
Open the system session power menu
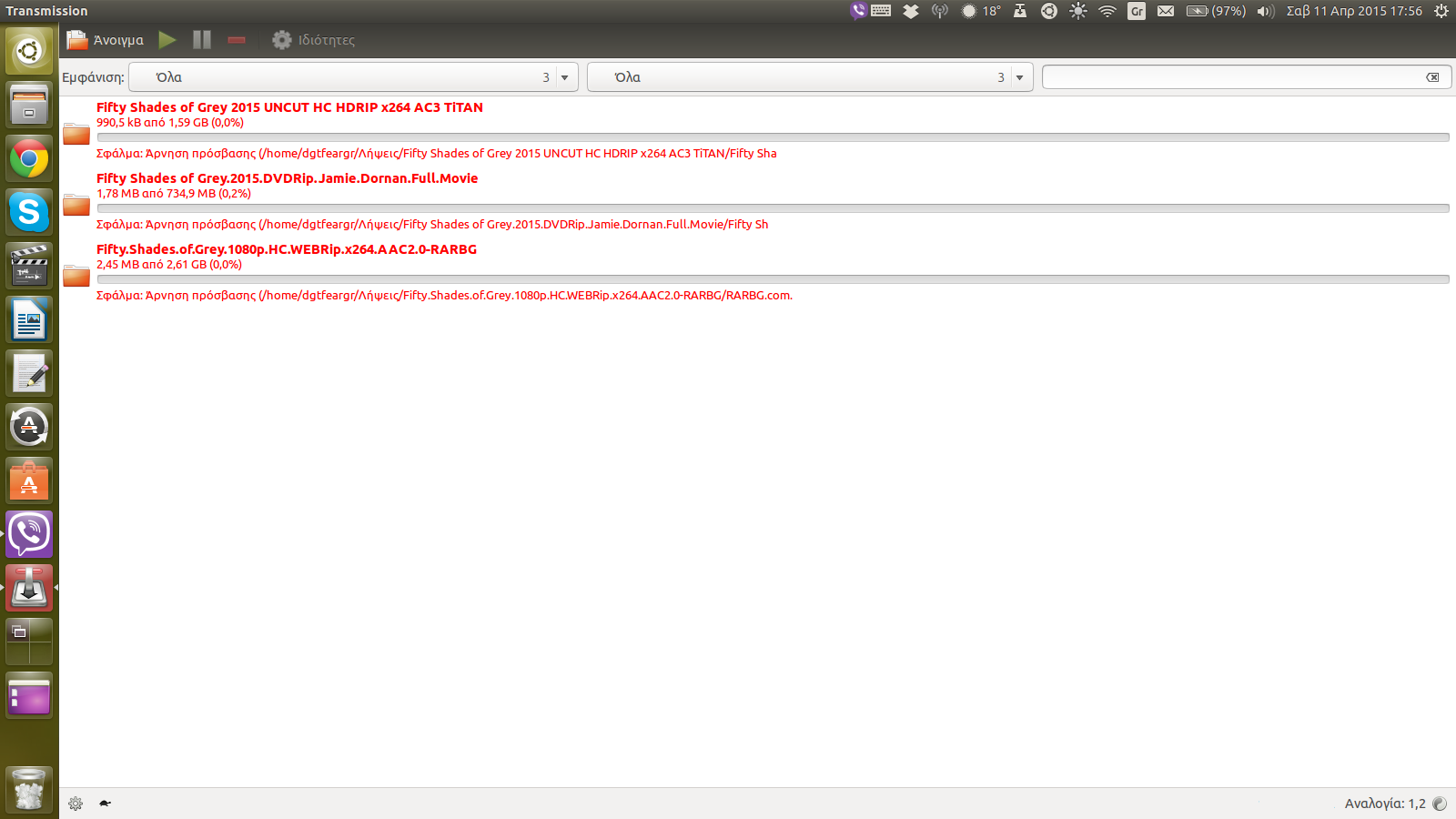coord(1441,11)
